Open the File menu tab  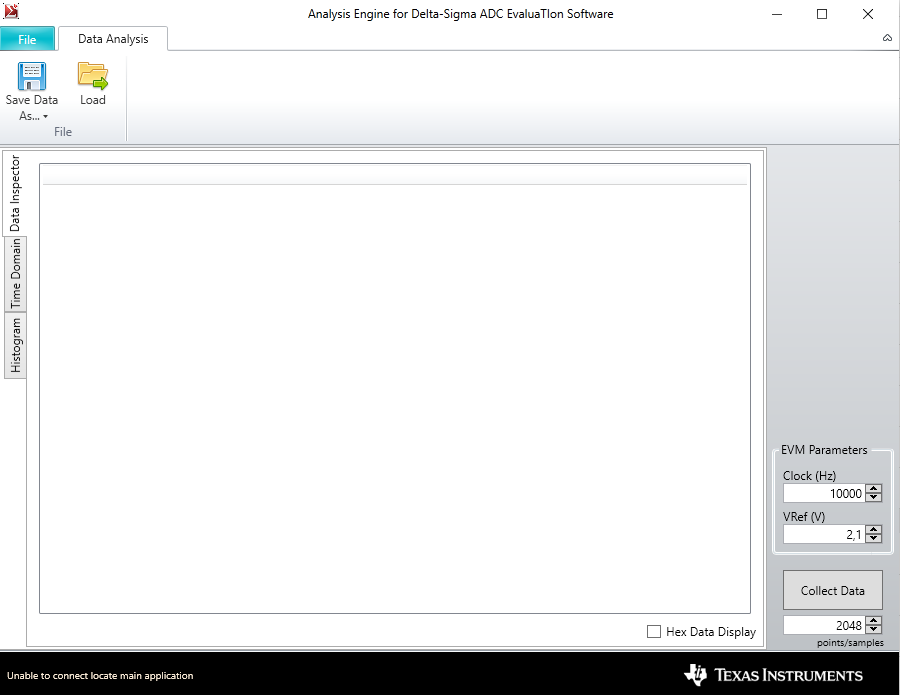27,39
